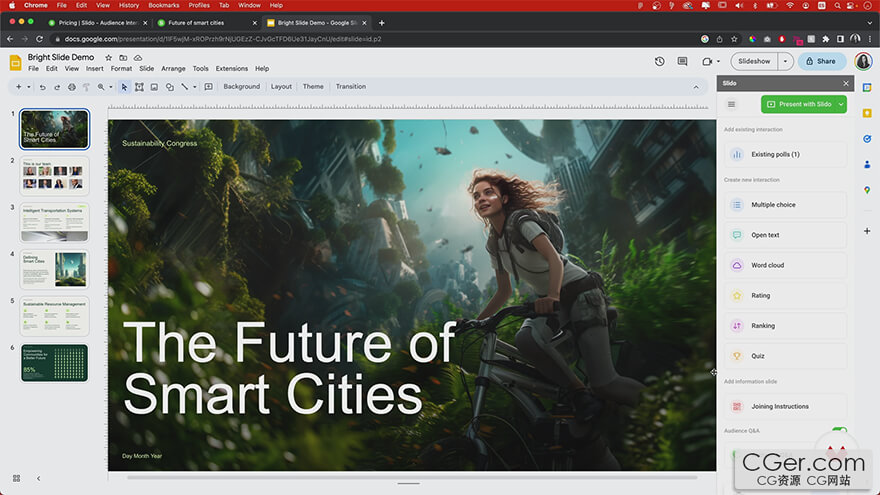
Task: Click the insert image icon
Action: 154,87
